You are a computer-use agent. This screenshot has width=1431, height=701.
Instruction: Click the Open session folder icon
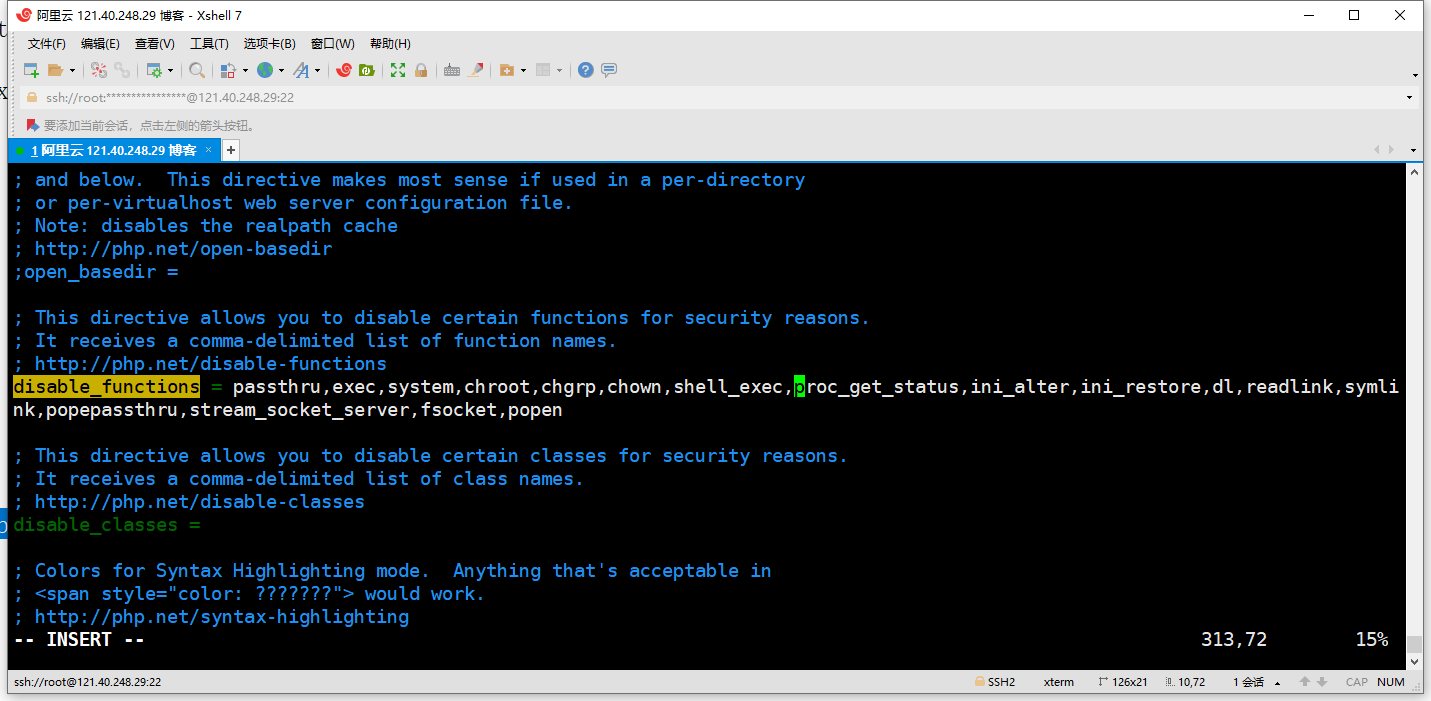[x=55, y=70]
